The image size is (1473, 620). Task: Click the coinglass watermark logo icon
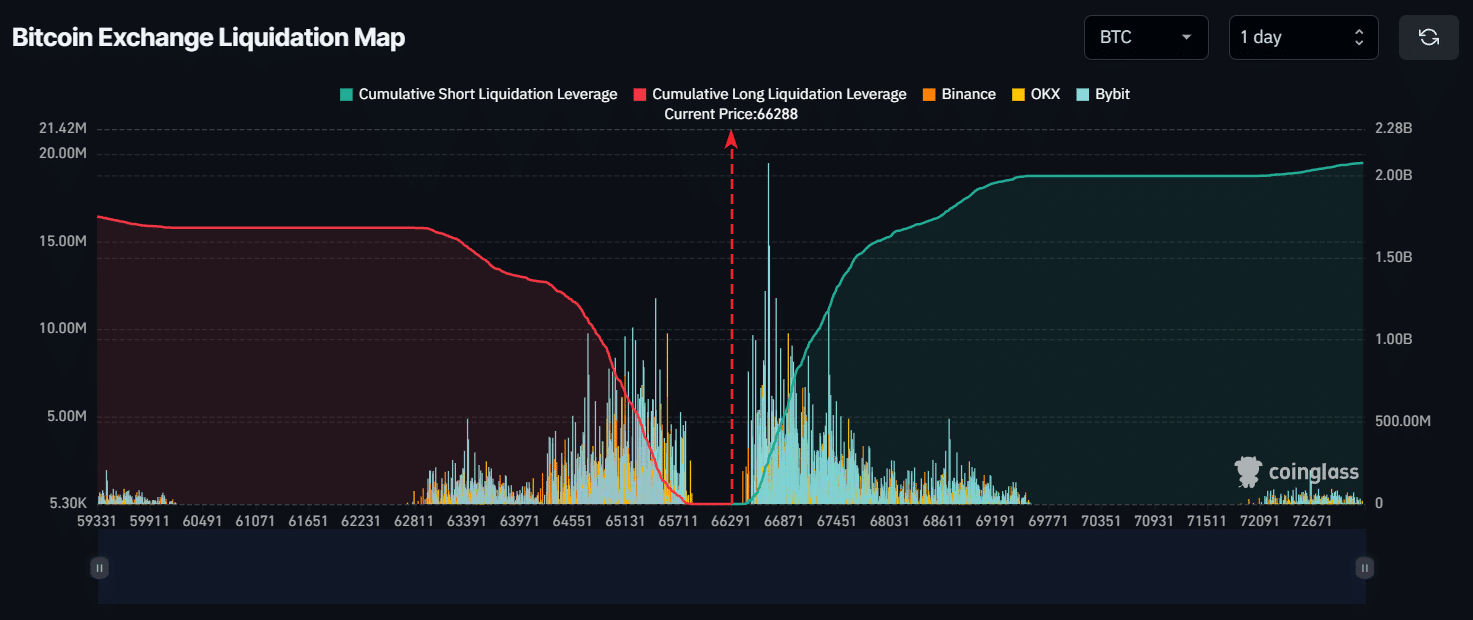tap(1248, 472)
